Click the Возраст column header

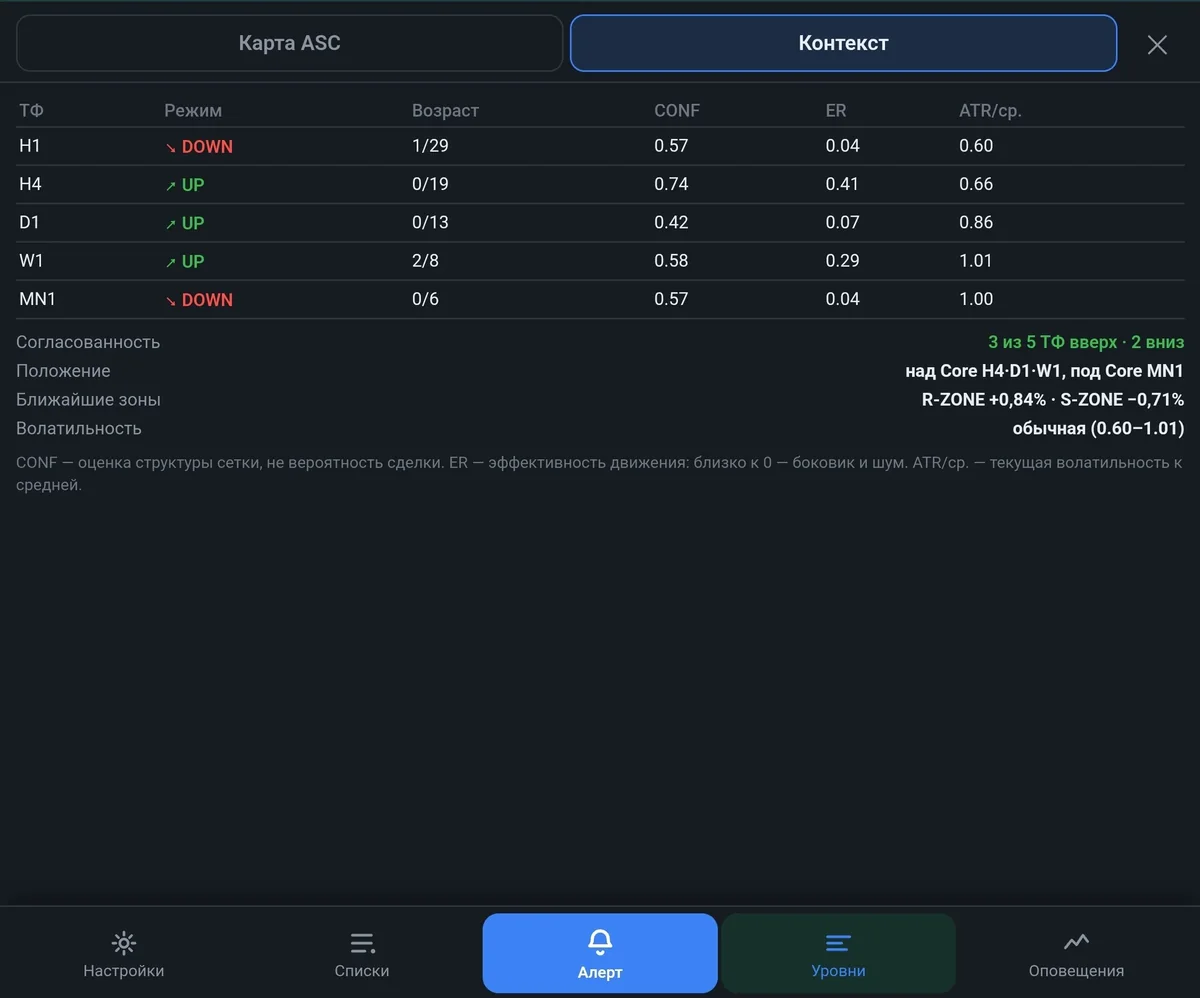pos(445,110)
